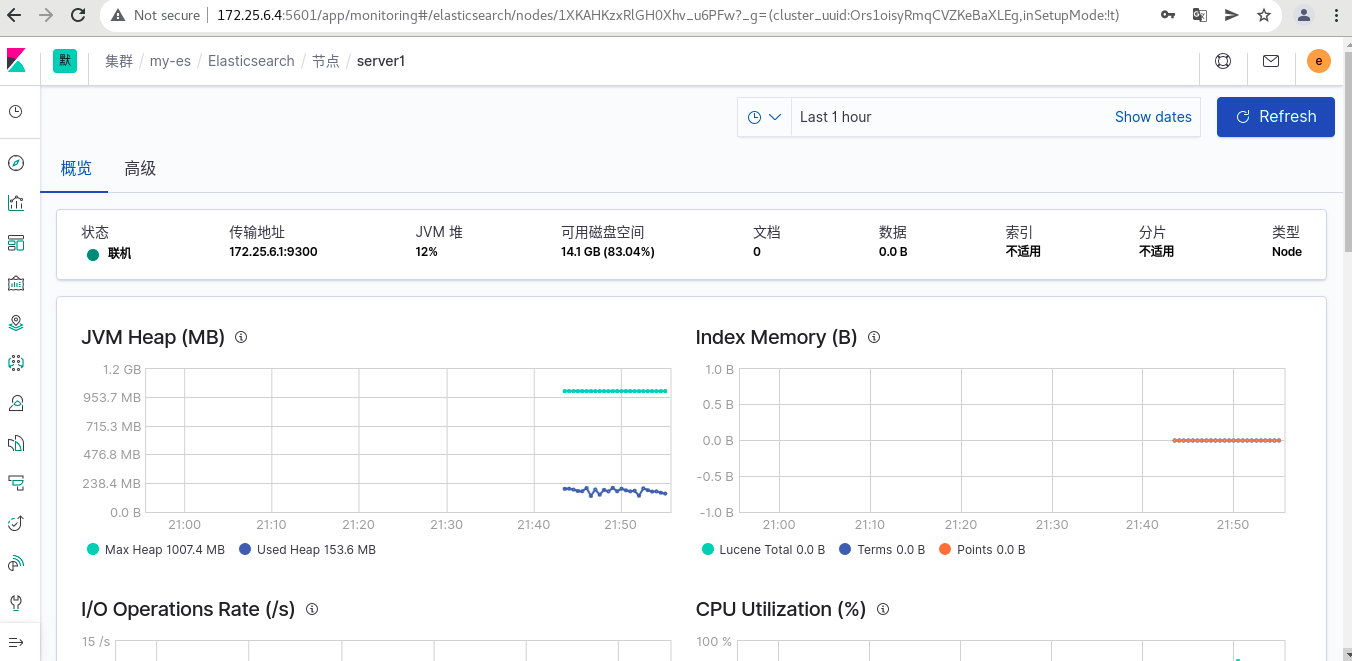
Task: Show info for JVM Heap chart
Action: tap(241, 337)
